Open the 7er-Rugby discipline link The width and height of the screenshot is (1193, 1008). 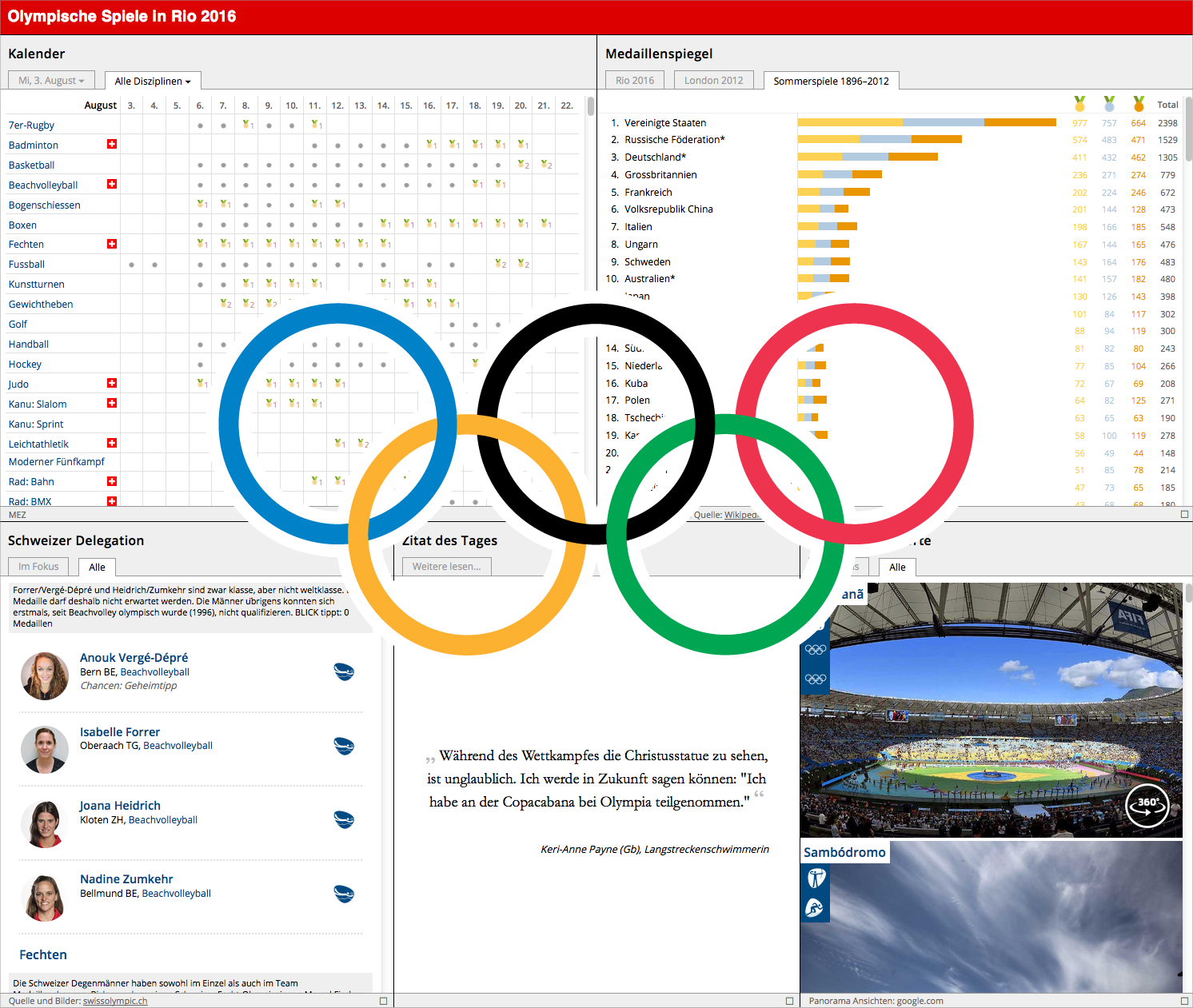[32, 125]
